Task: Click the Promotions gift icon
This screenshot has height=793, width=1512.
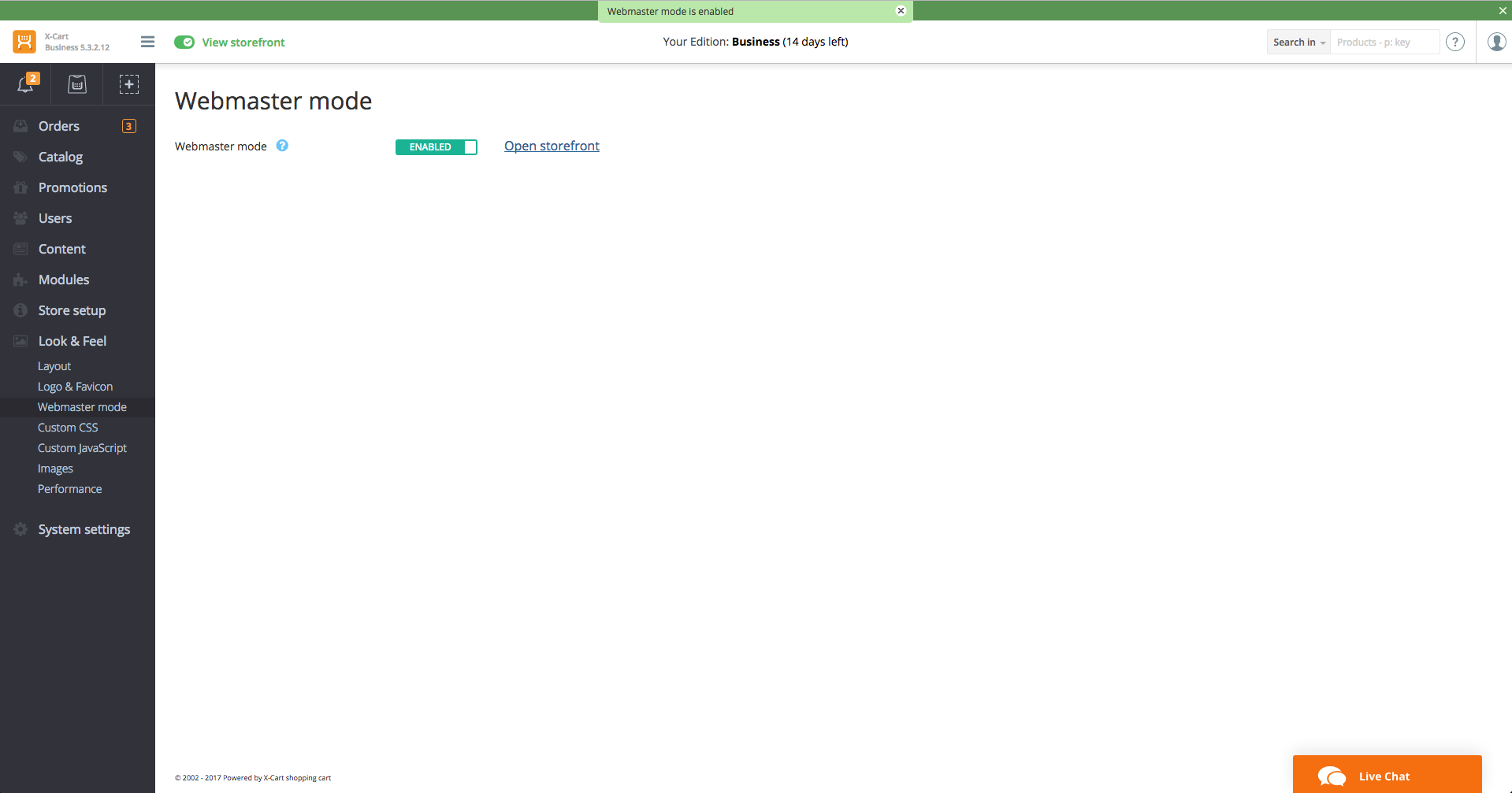Action: tap(20, 187)
